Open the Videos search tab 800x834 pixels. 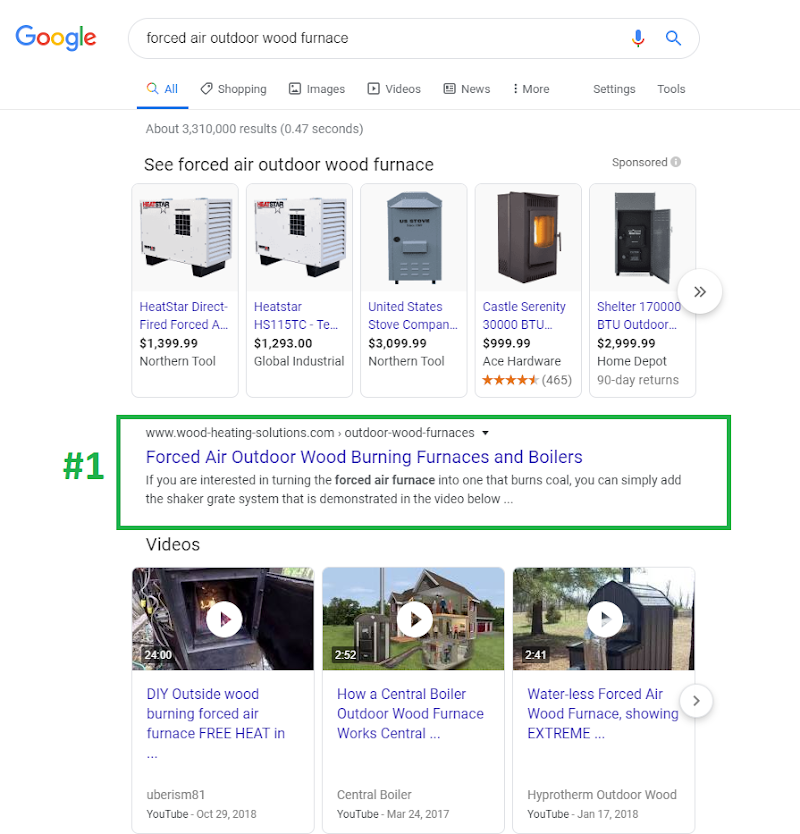pyautogui.click(x=394, y=89)
